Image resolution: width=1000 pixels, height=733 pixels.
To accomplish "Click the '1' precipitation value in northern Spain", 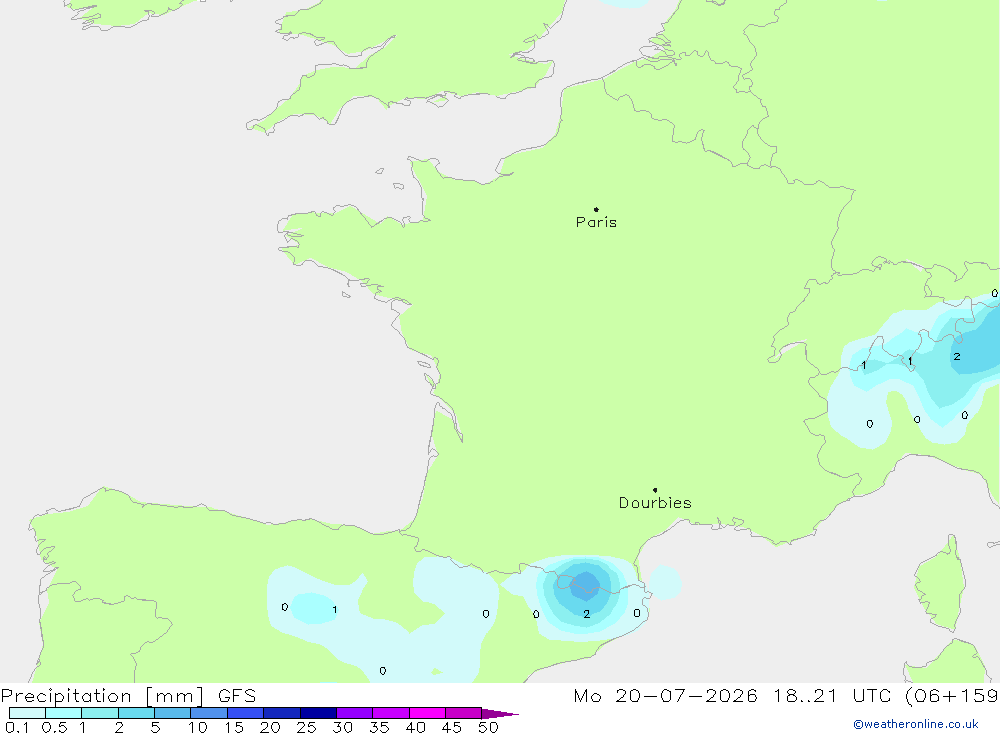I will [x=335, y=610].
